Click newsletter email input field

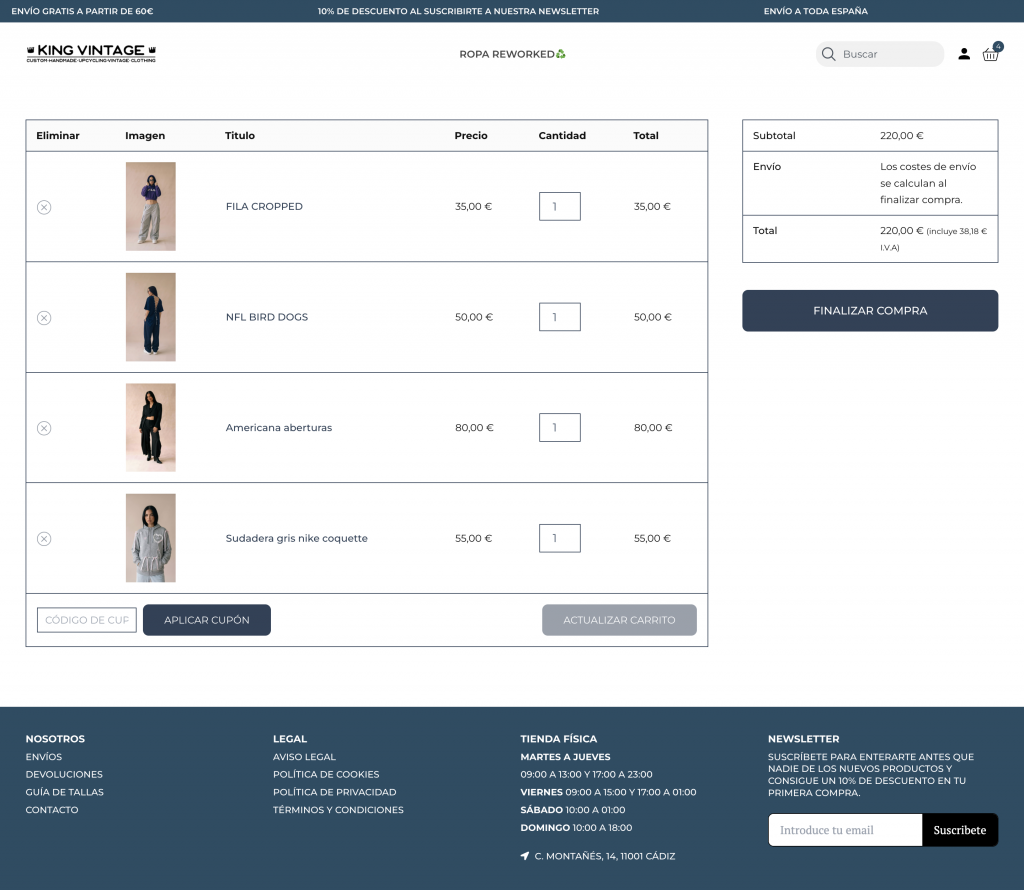click(x=844, y=830)
